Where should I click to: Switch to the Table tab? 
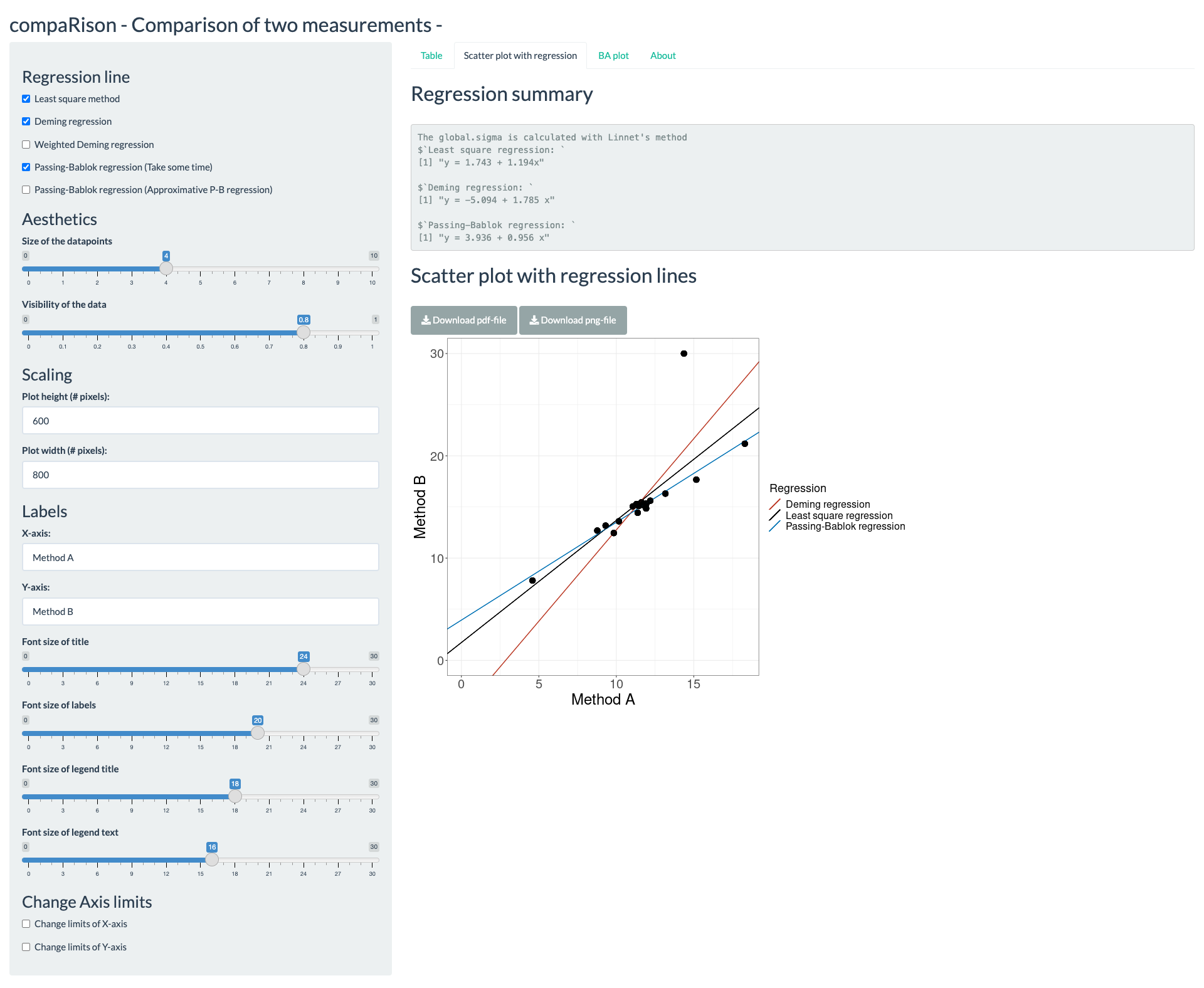pyautogui.click(x=431, y=56)
